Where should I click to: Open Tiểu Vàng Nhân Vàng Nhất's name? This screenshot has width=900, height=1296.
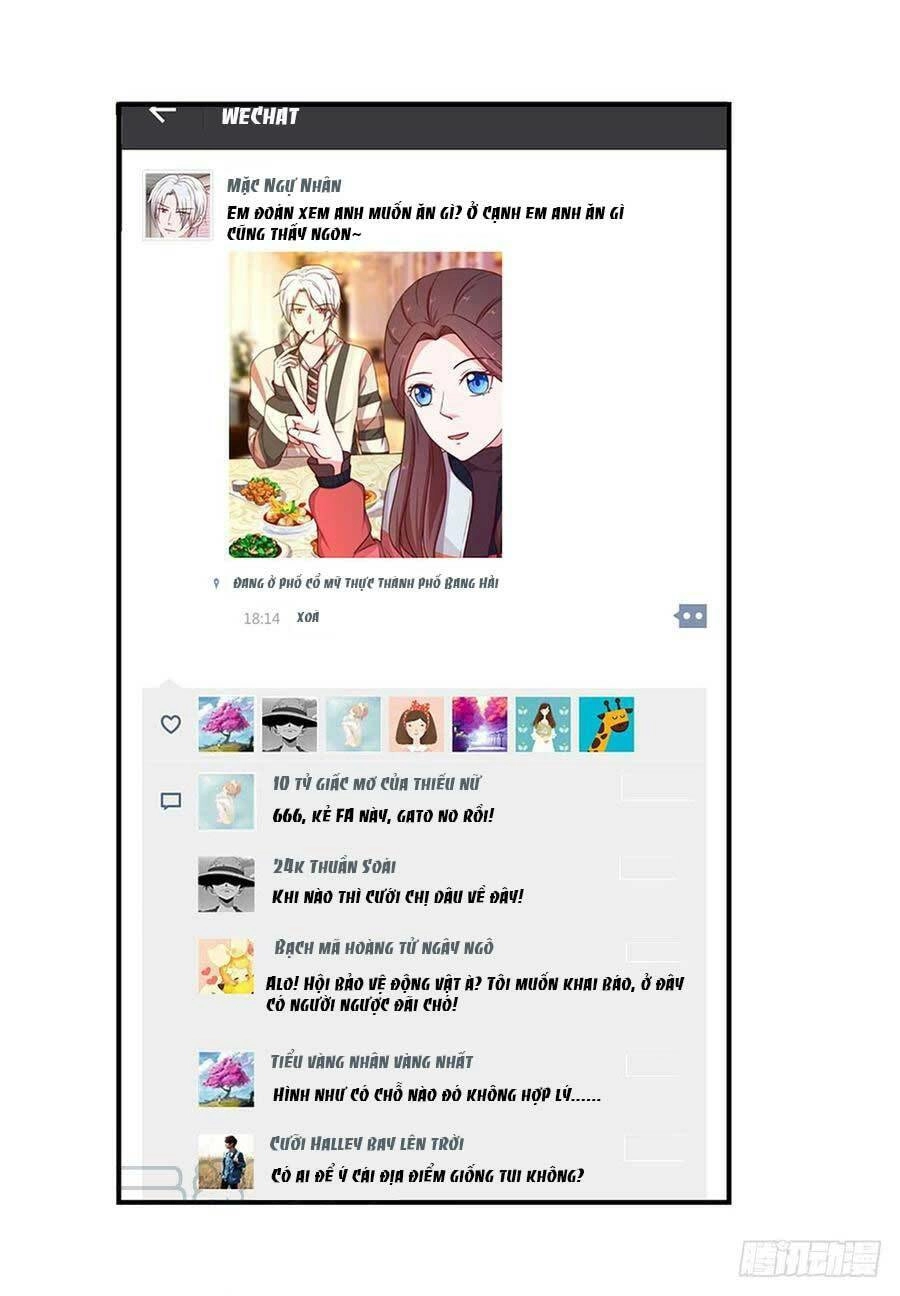click(371, 1062)
